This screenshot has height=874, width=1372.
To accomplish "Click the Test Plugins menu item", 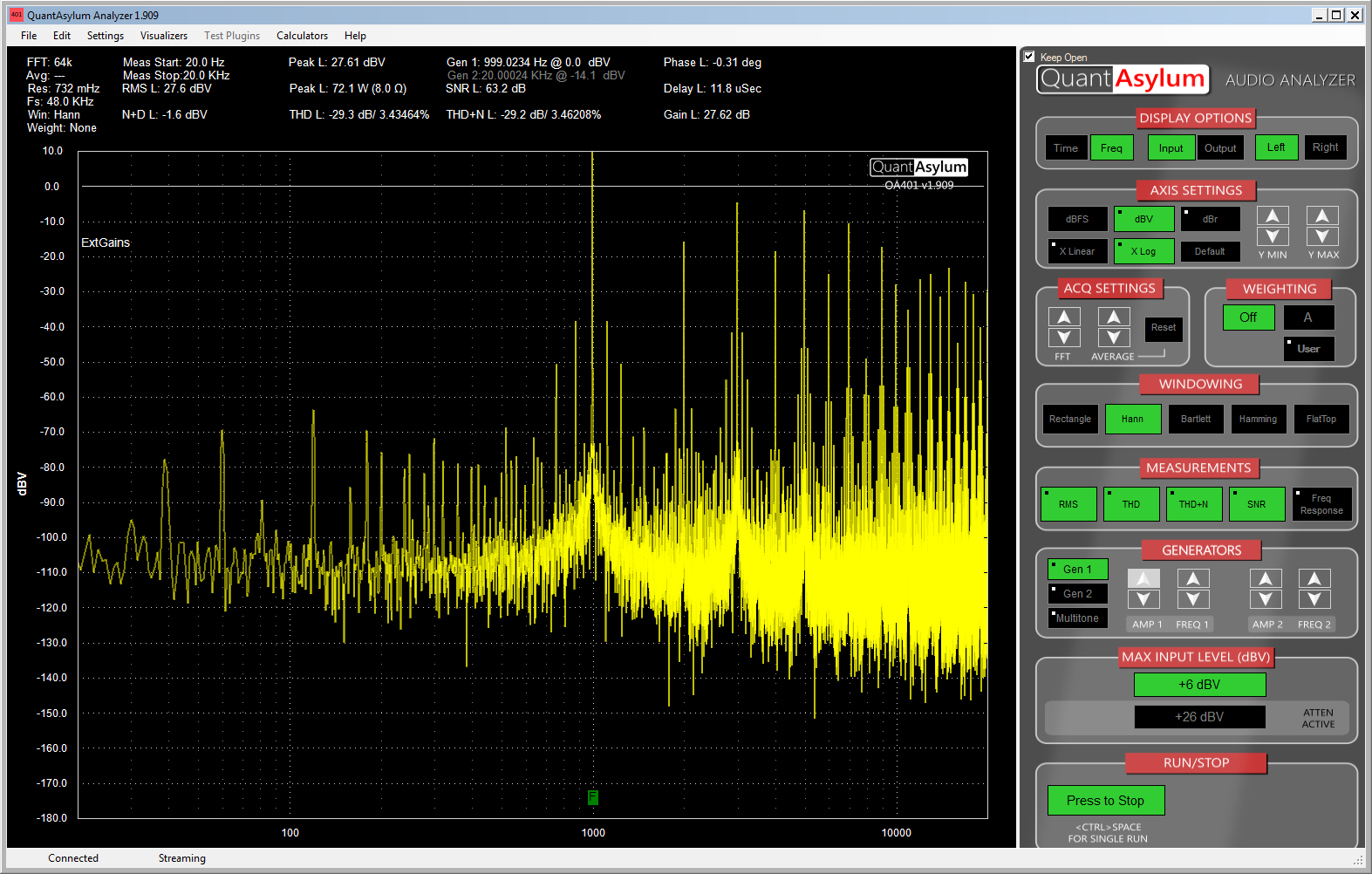I will 232,36.
